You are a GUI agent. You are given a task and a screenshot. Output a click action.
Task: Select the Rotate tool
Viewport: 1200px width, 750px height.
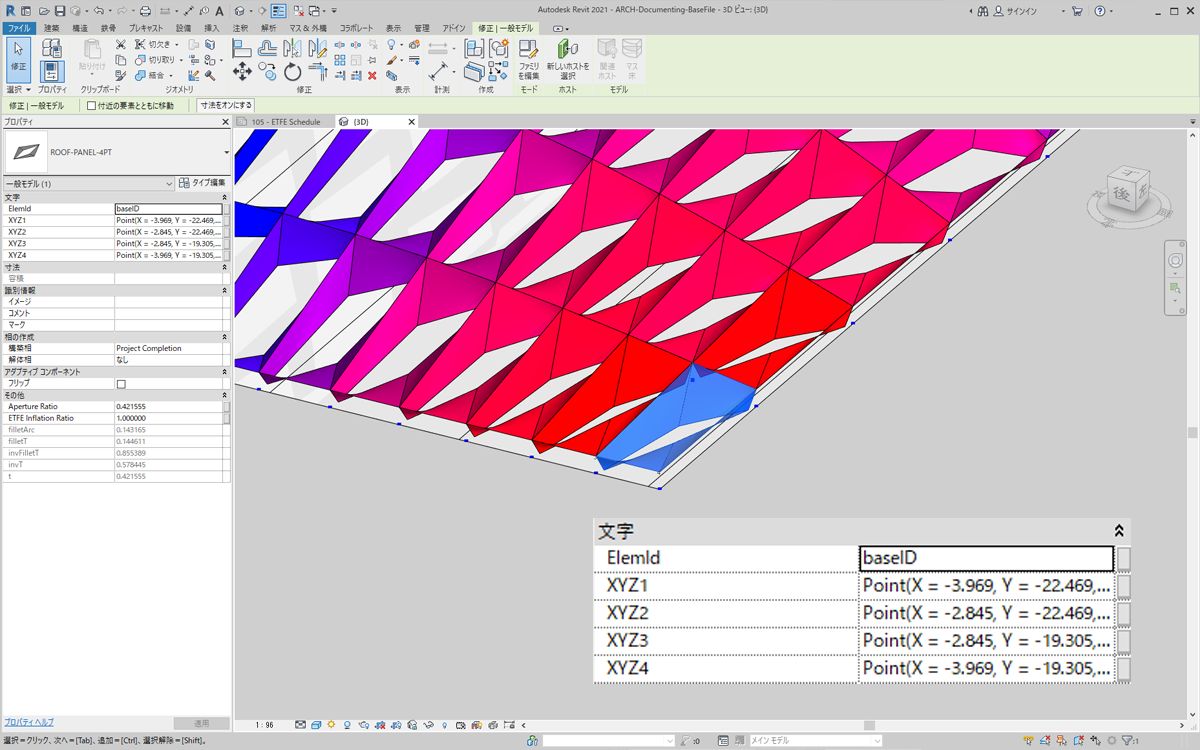pos(293,71)
